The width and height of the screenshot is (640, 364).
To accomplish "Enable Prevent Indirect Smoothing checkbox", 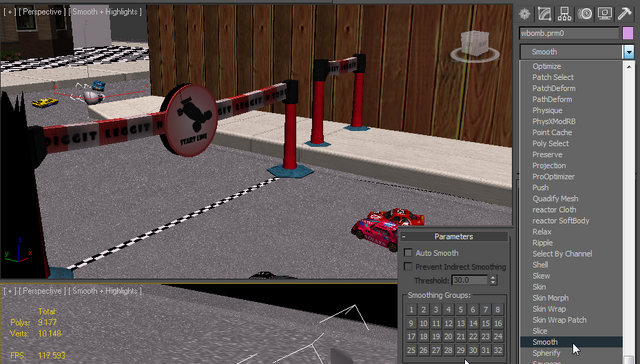I will tap(408, 266).
